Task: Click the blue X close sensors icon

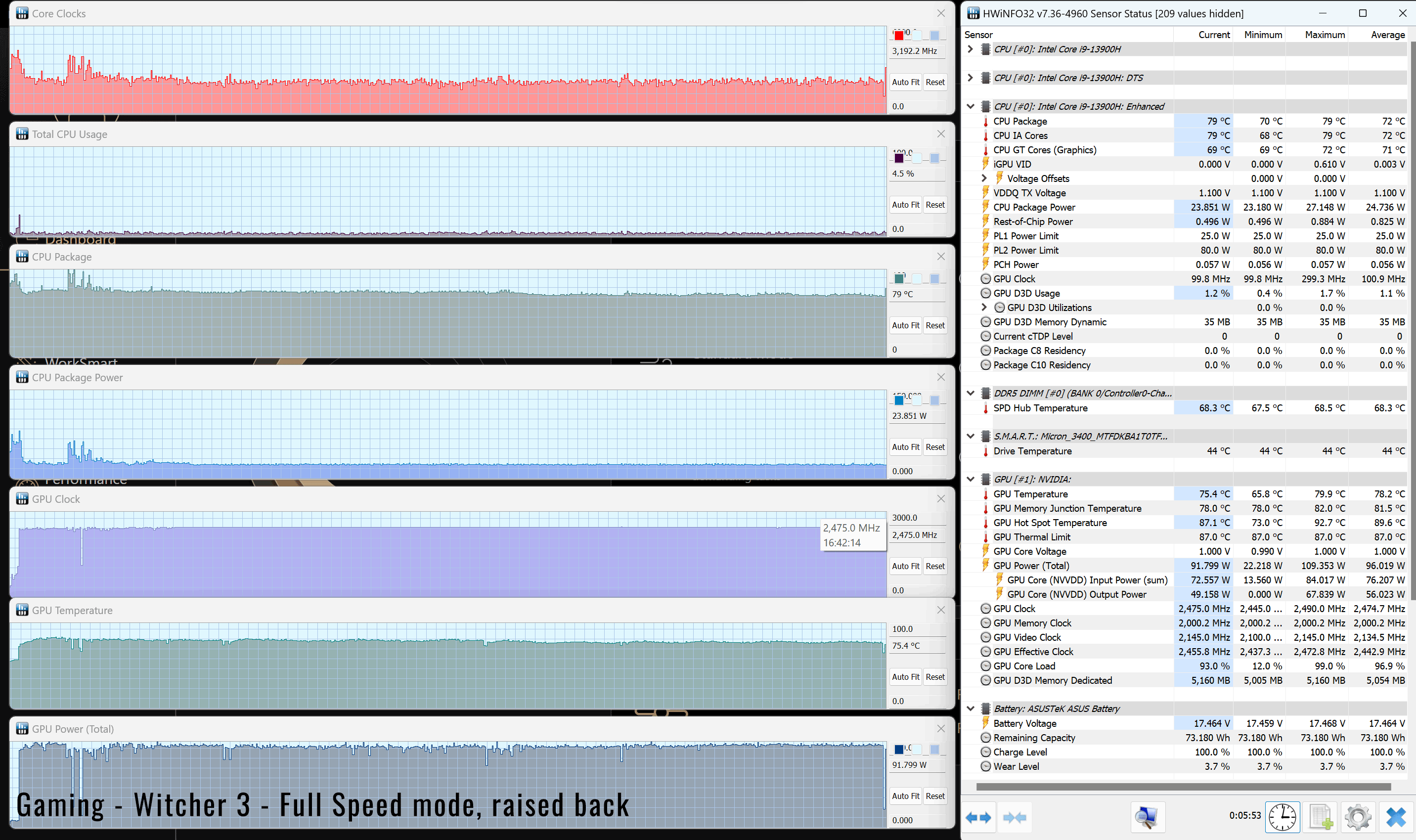Action: coord(1396,817)
